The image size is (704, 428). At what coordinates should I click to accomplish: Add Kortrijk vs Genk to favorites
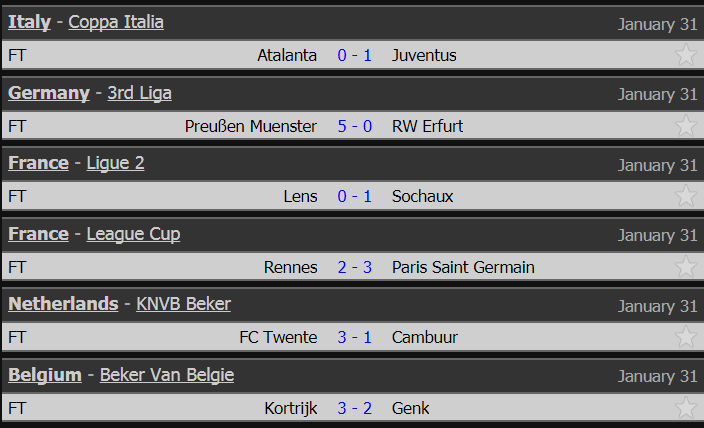point(686,407)
